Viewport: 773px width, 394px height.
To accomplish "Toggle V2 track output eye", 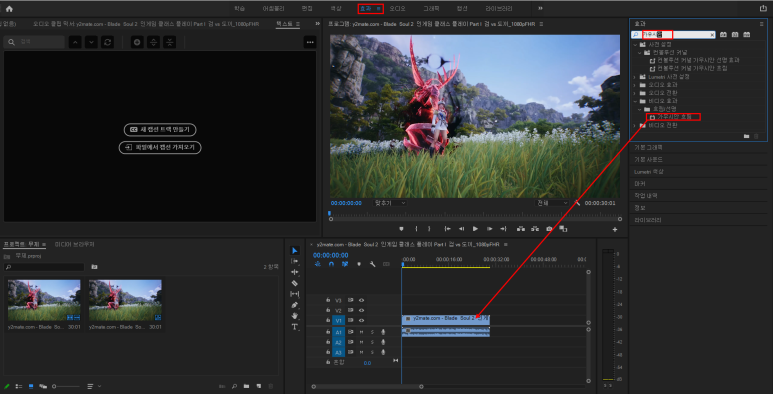I will (361, 310).
